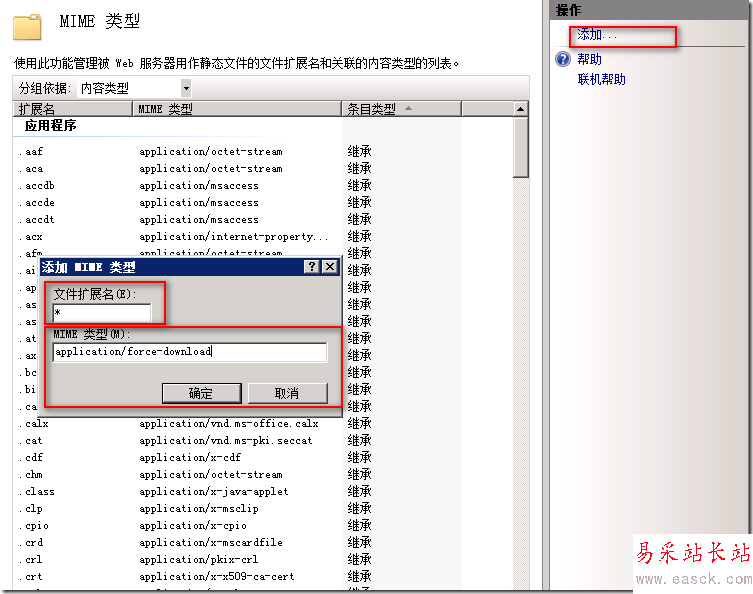The height and width of the screenshot is (594, 753).
Task: Click application/x-cdf cell
Action: (190, 458)
